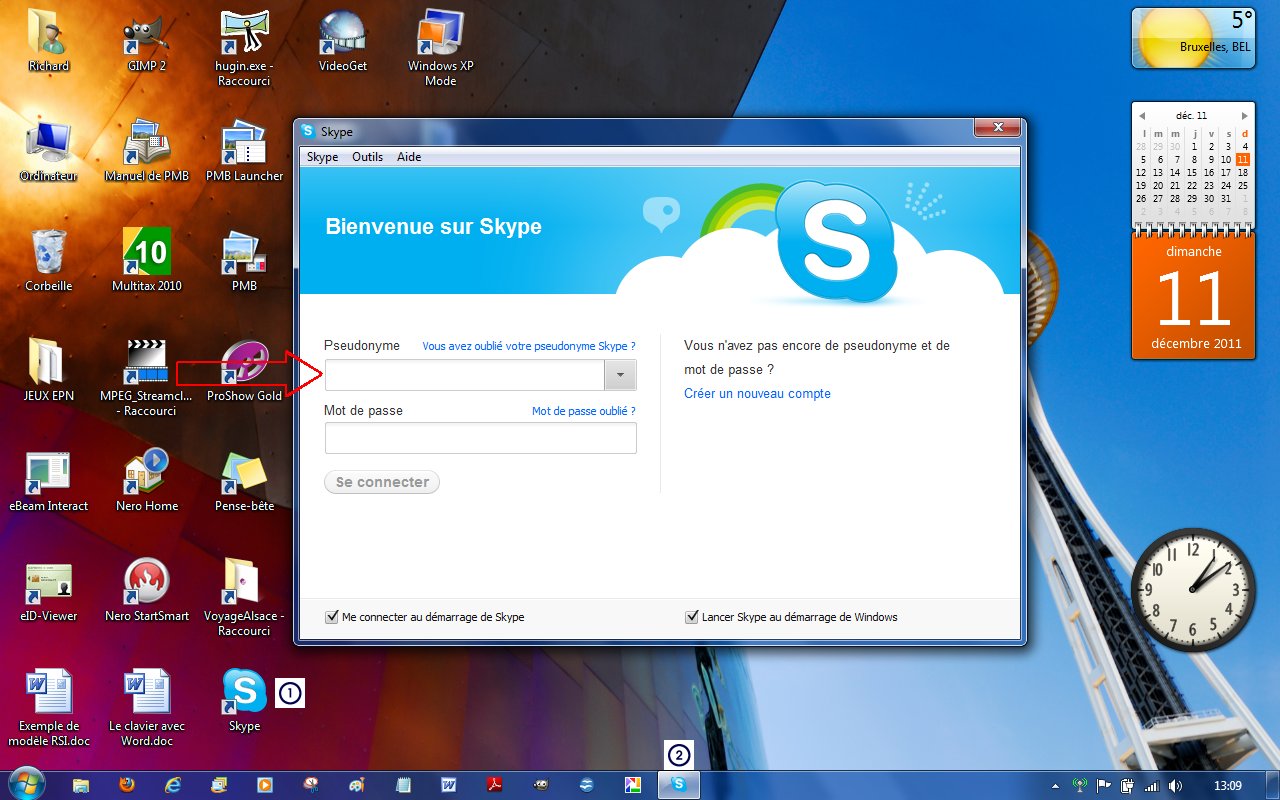1280x800 pixels.
Task: Expand the Pseudonyme dropdown arrow
Action: point(620,375)
